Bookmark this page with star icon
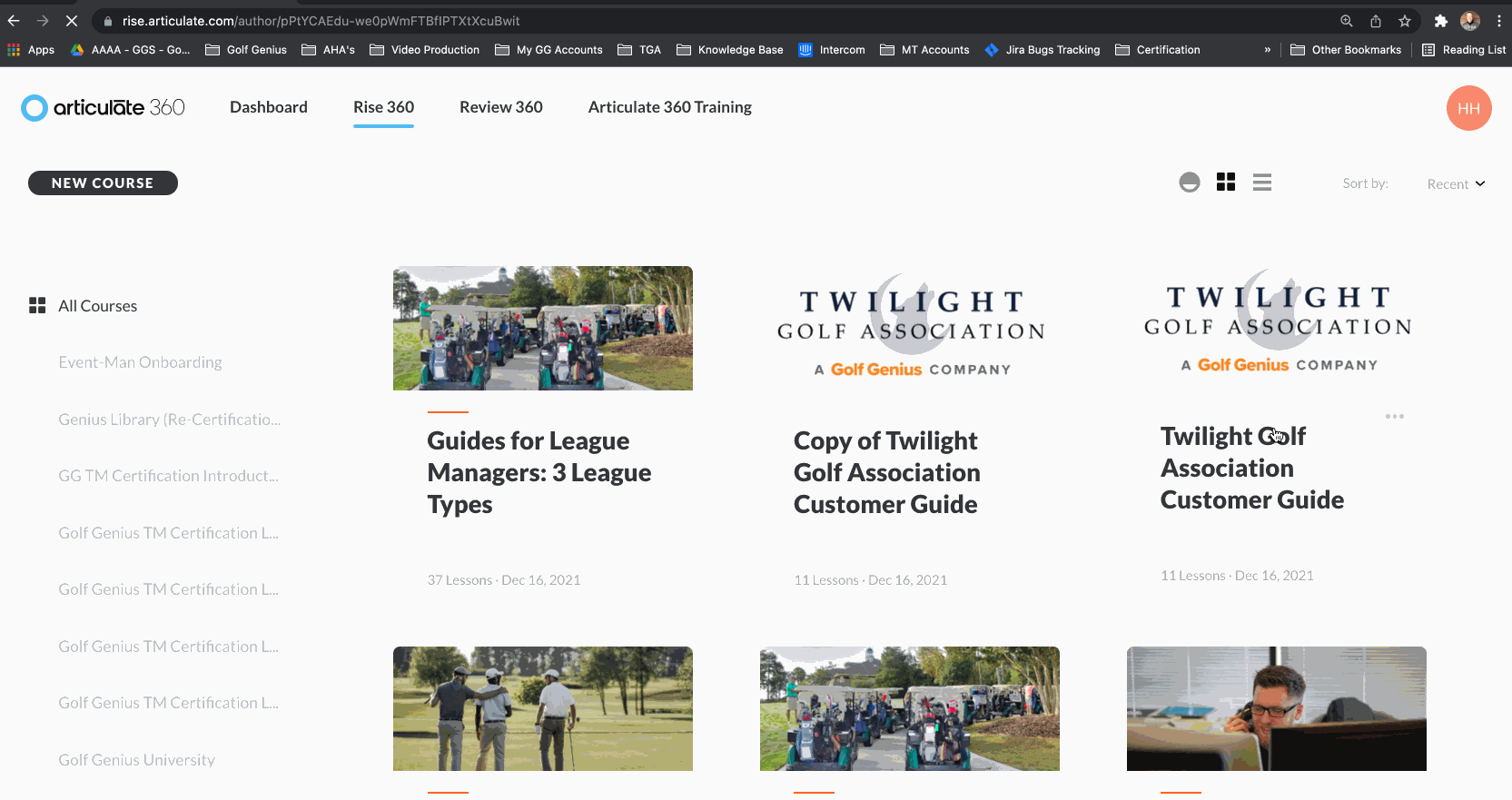 pyautogui.click(x=1405, y=21)
